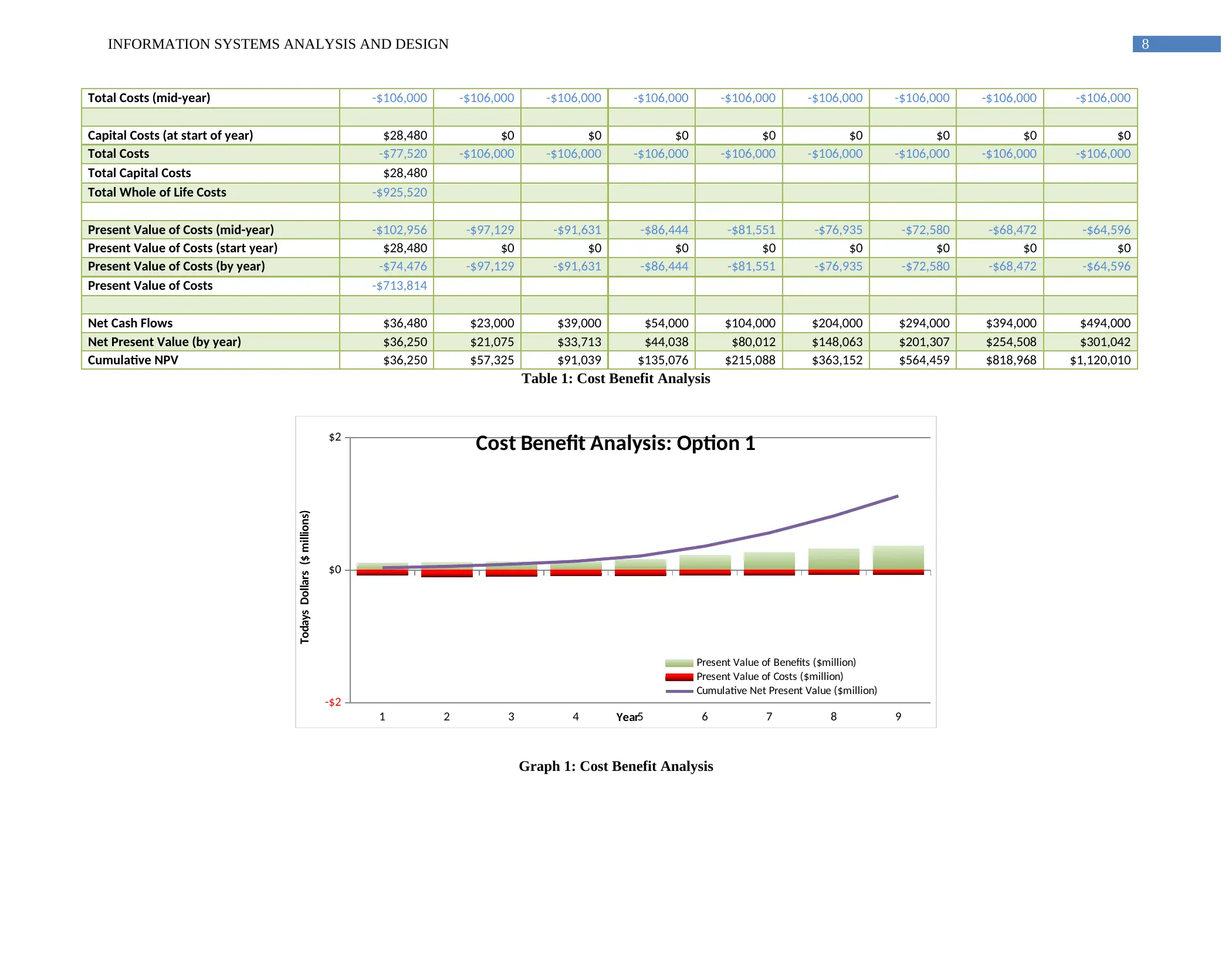This screenshot has width=1232, height=968.
Task: Click 'Cumulative Net Present Value ($million)' legend text
Action: [787, 691]
